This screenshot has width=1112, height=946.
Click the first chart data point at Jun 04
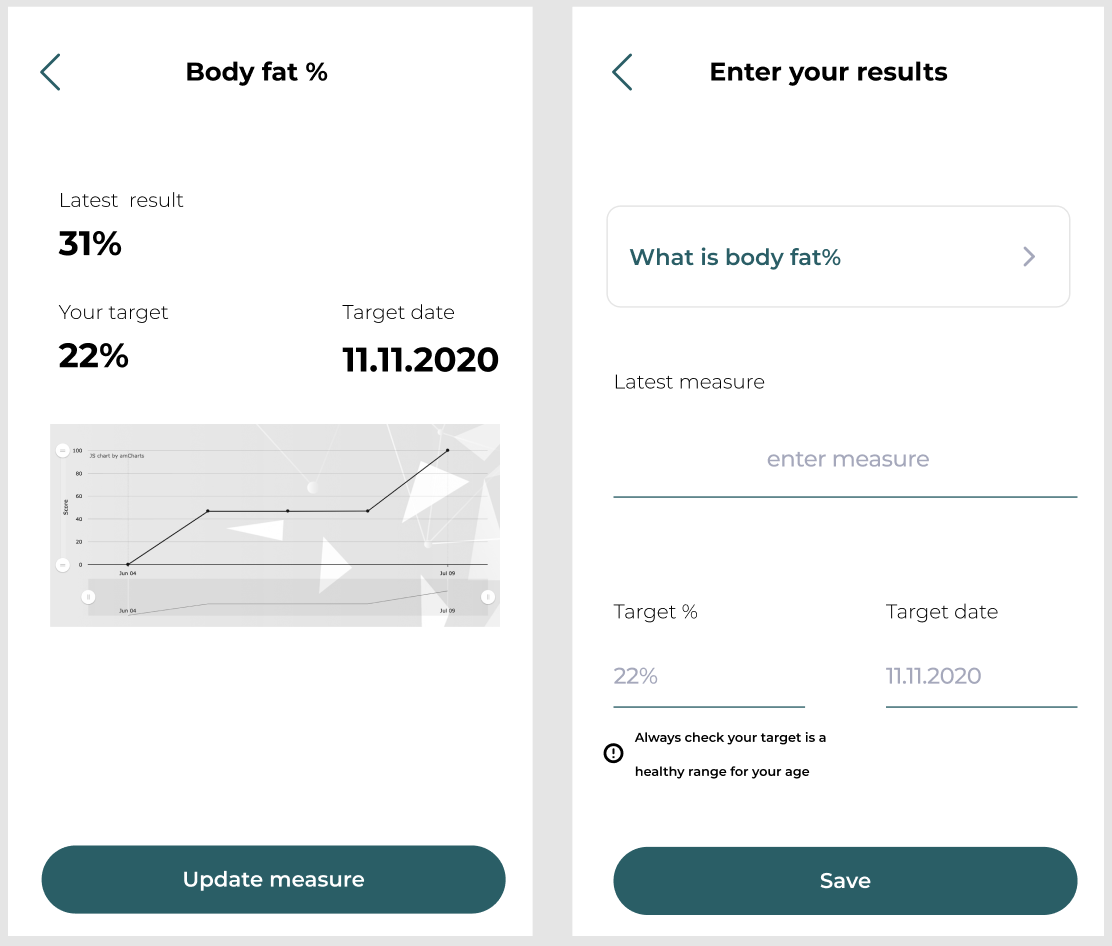(128, 564)
